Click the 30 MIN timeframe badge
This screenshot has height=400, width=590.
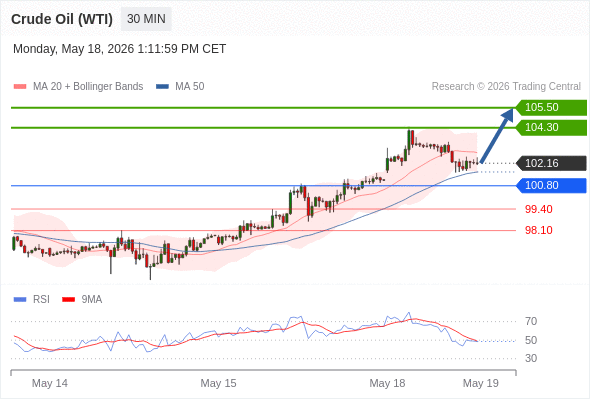pyautogui.click(x=146, y=19)
